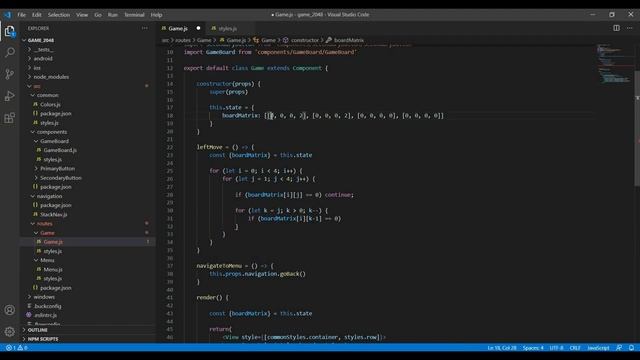640x360 pixels.
Task: Click the Ln, Col cursor position indicator
Action: pyautogui.click(x=502, y=348)
